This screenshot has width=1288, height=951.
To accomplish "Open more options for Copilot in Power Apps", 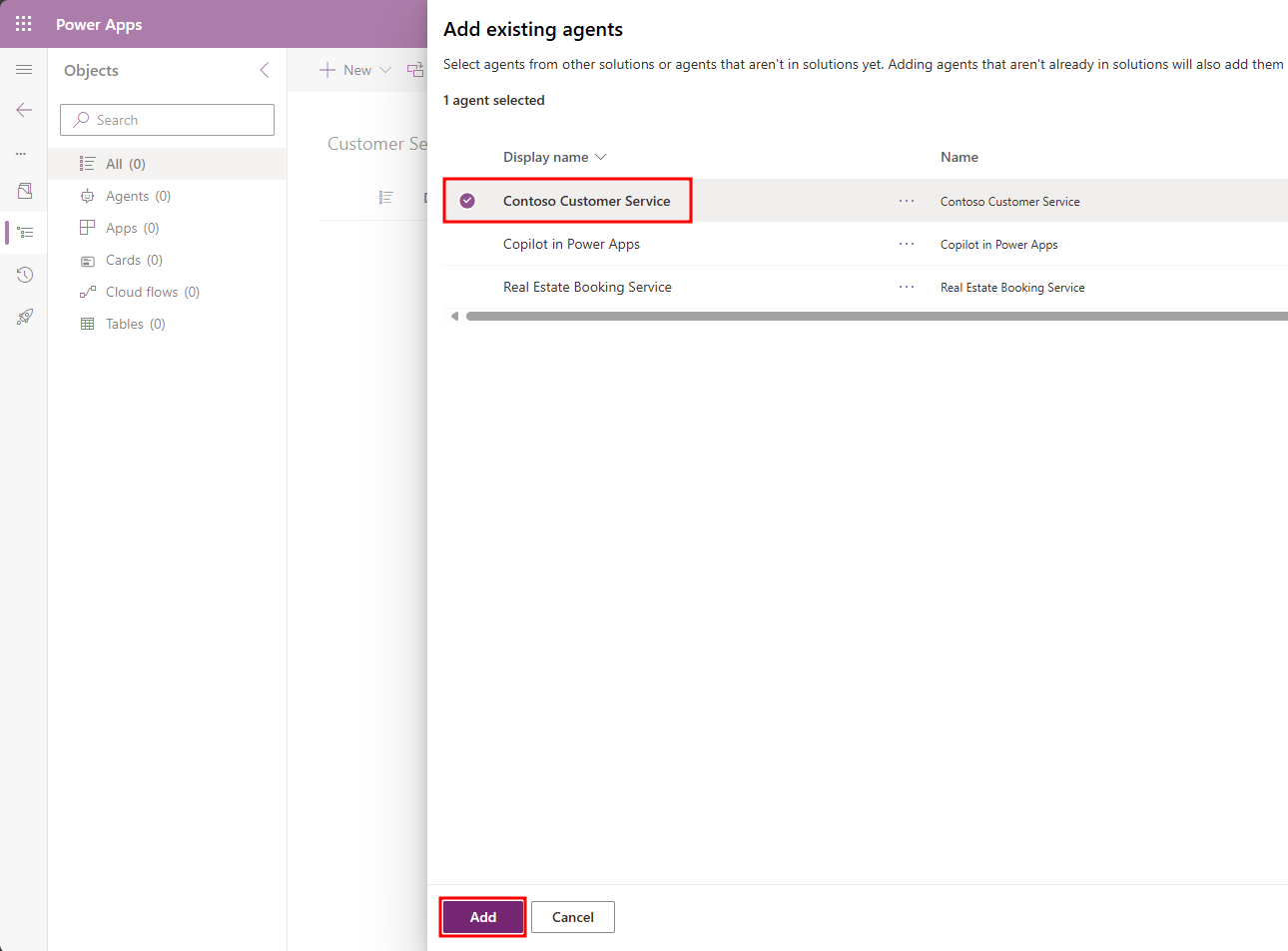I will coord(907,244).
